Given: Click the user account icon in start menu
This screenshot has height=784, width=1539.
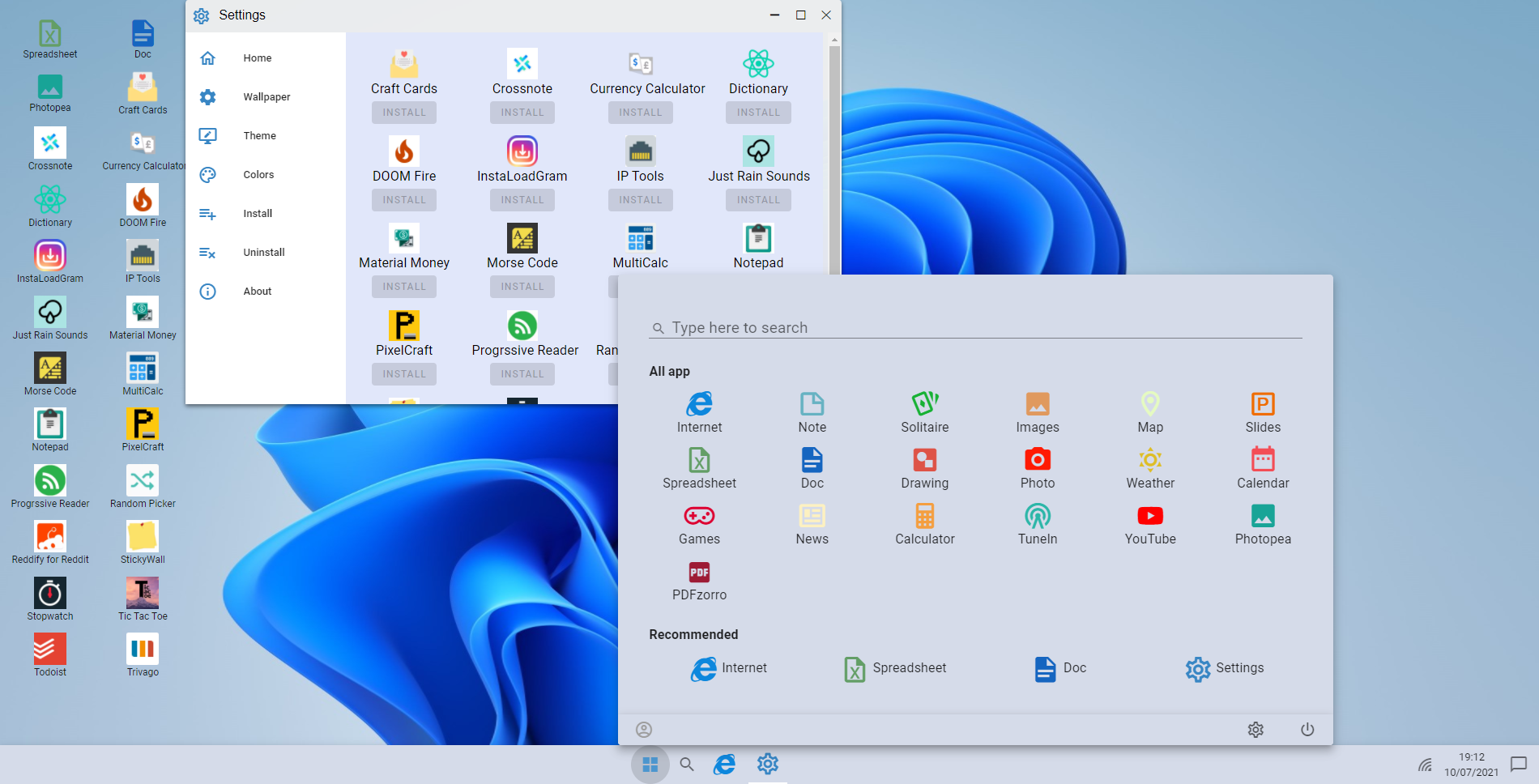Looking at the screenshot, I should [x=643, y=729].
